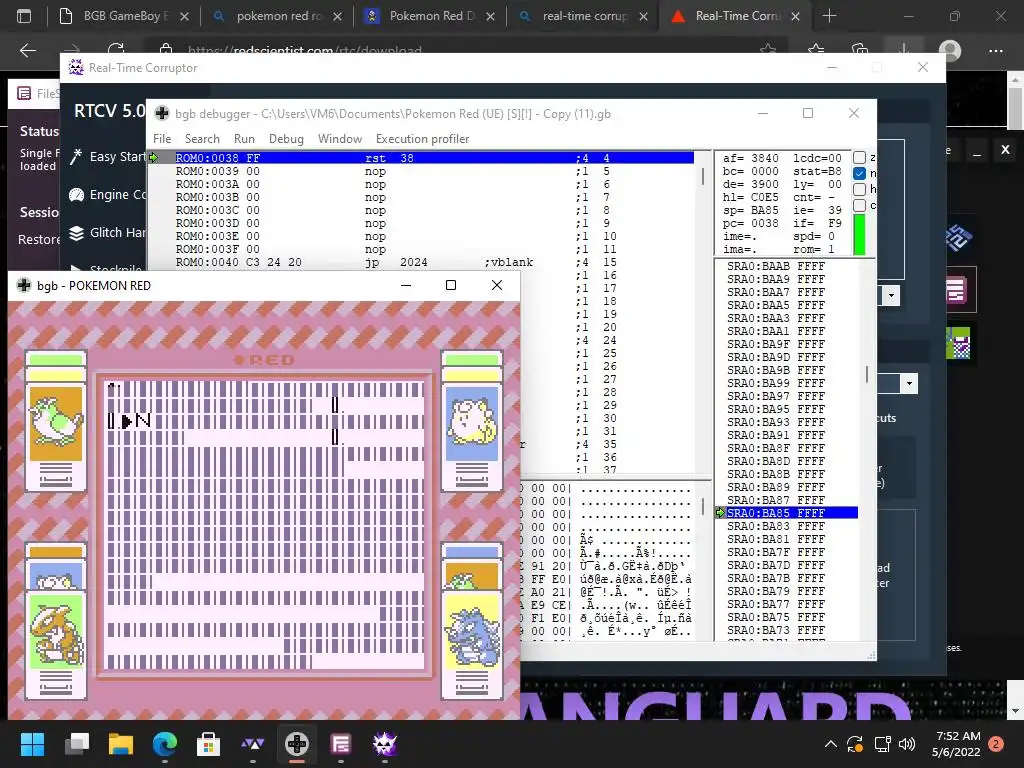The height and width of the screenshot is (768, 1024).
Task: Click the Real-Time Corruptor title icon
Action: [x=76, y=67]
